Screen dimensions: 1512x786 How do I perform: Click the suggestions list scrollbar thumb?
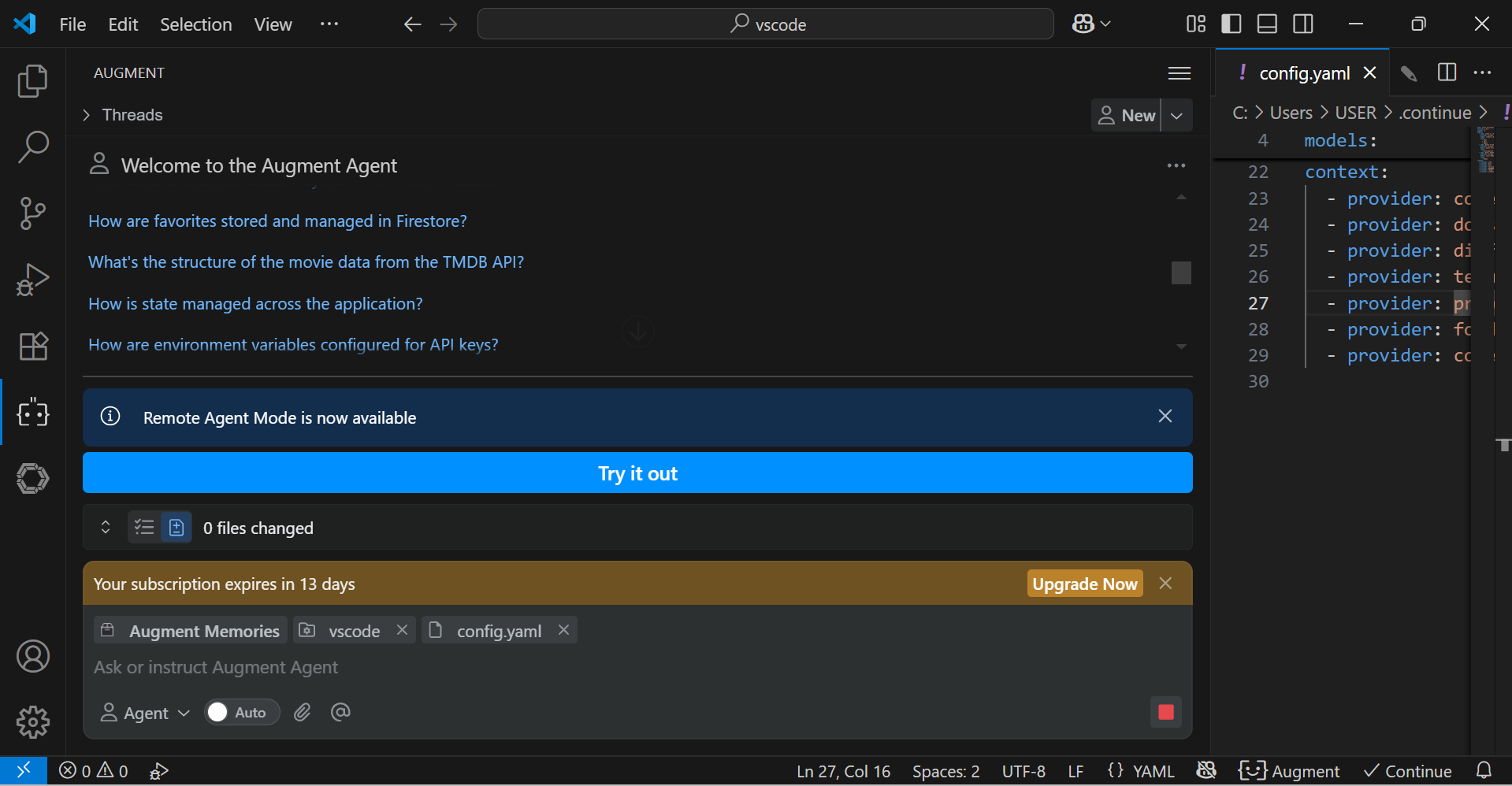(x=1180, y=273)
